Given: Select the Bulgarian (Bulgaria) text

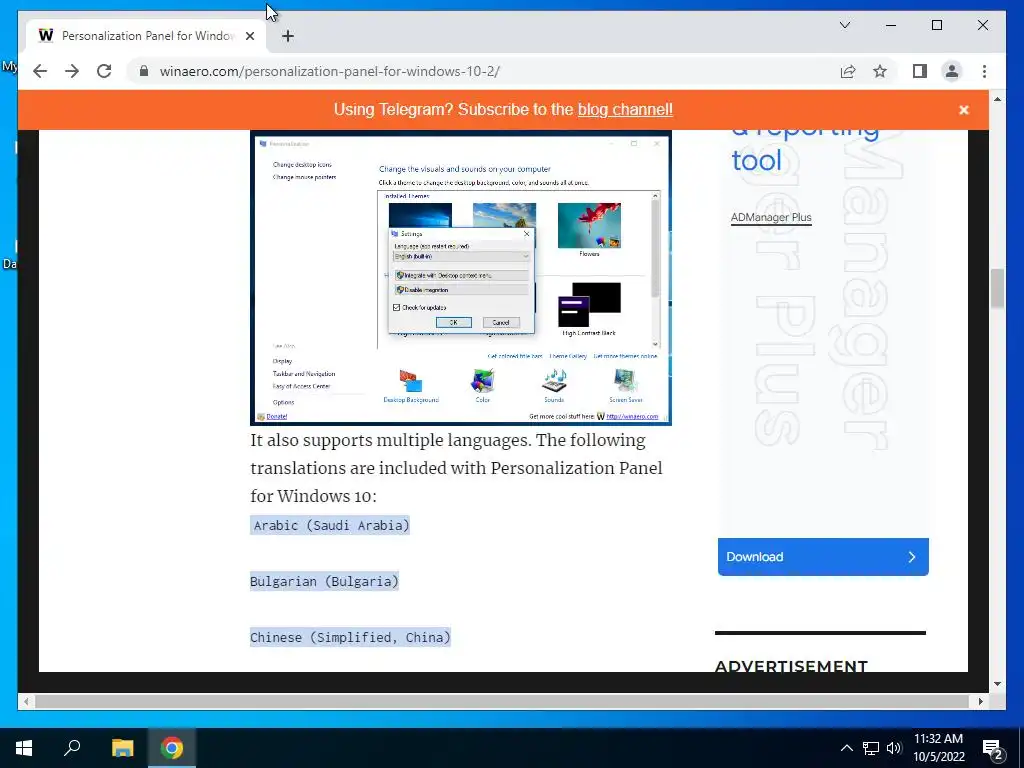Looking at the screenshot, I should pos(324,581).
